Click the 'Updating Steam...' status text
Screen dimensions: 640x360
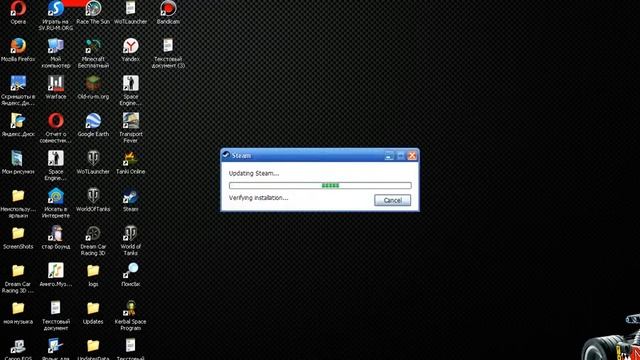pos(254,173)
